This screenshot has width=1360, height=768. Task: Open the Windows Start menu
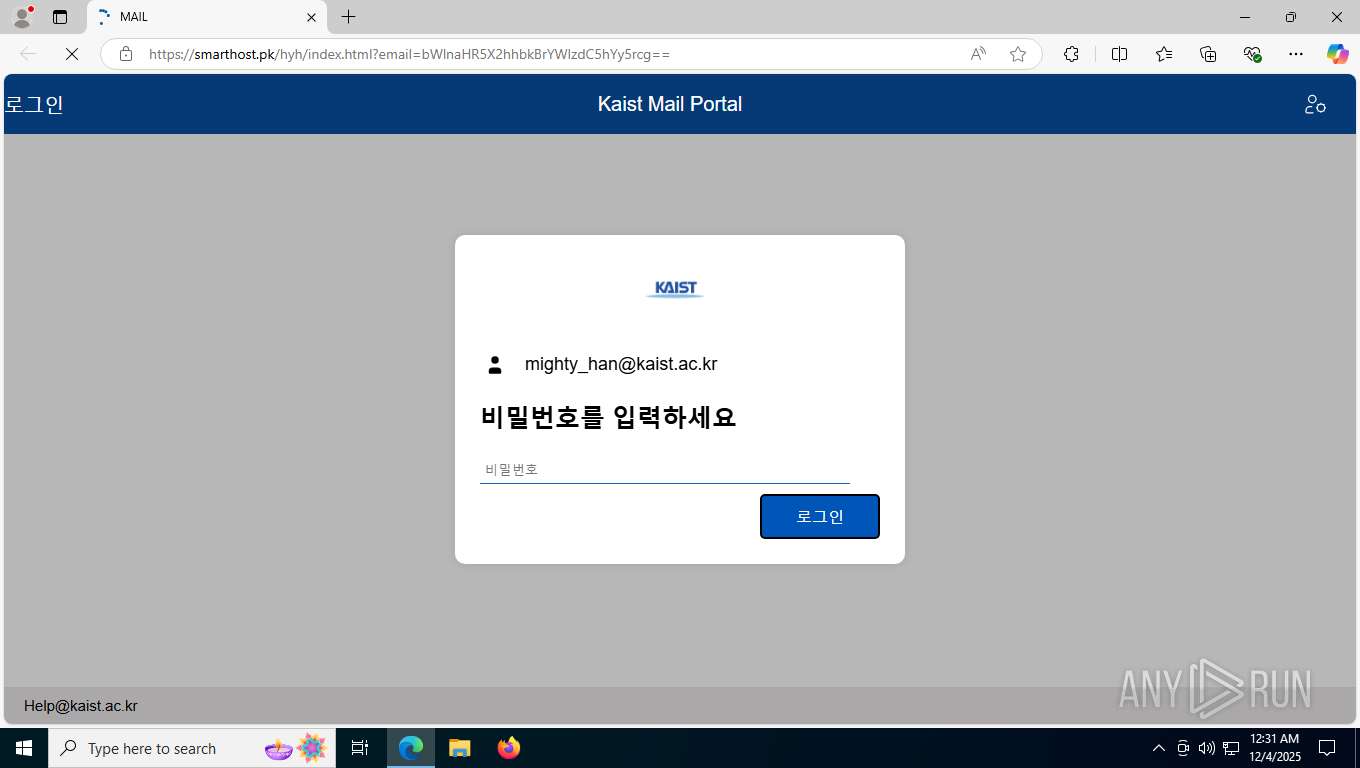point(24,748)
